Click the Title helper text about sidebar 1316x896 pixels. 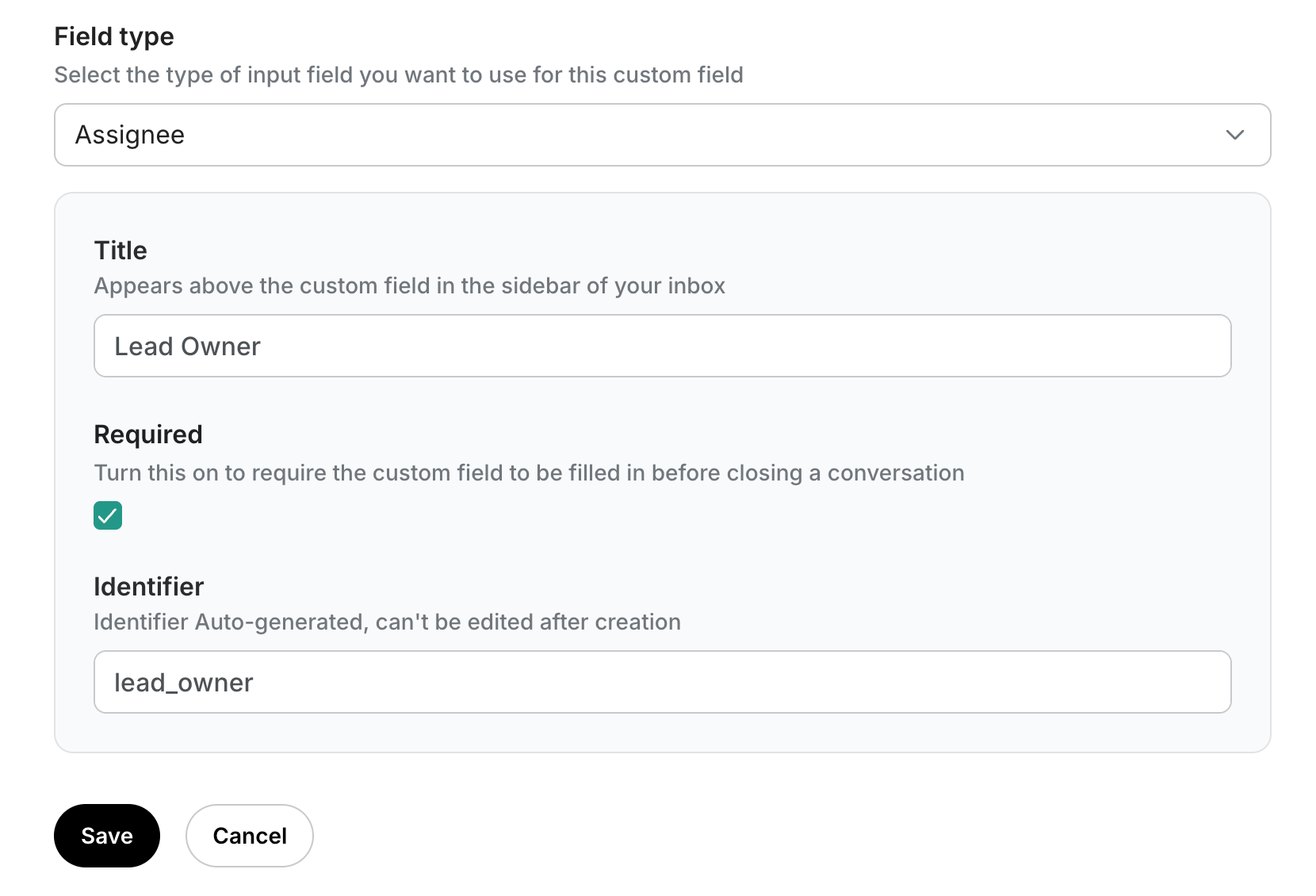tap(410, 285)
